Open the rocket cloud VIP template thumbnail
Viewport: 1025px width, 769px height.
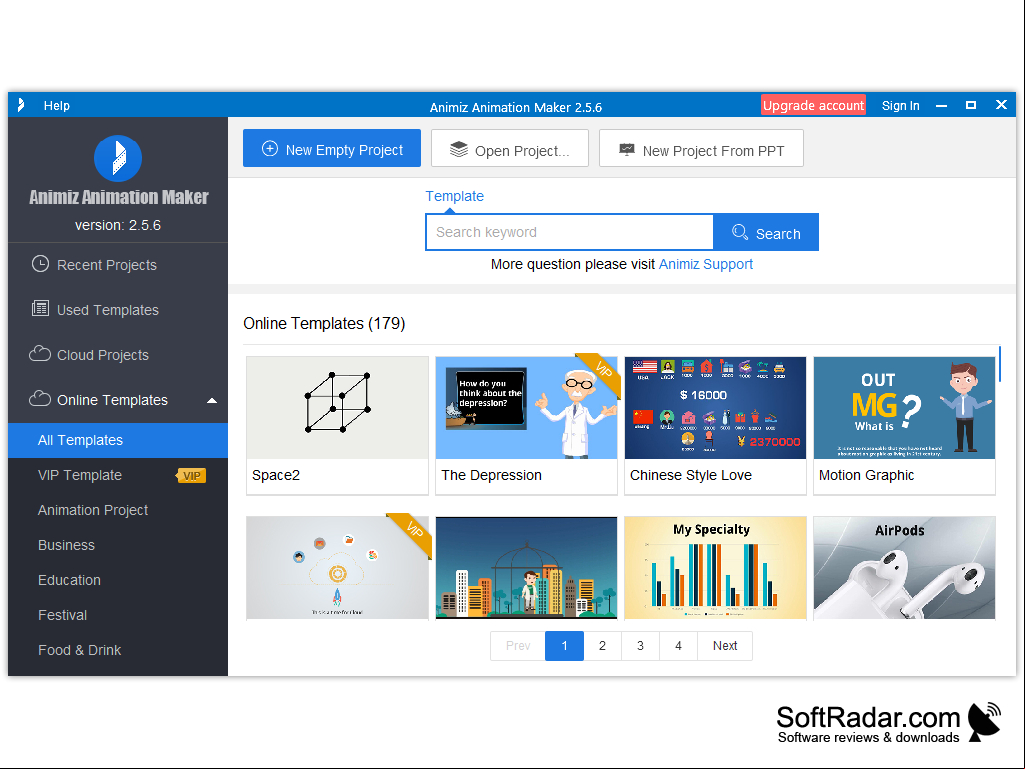[337, 568]
